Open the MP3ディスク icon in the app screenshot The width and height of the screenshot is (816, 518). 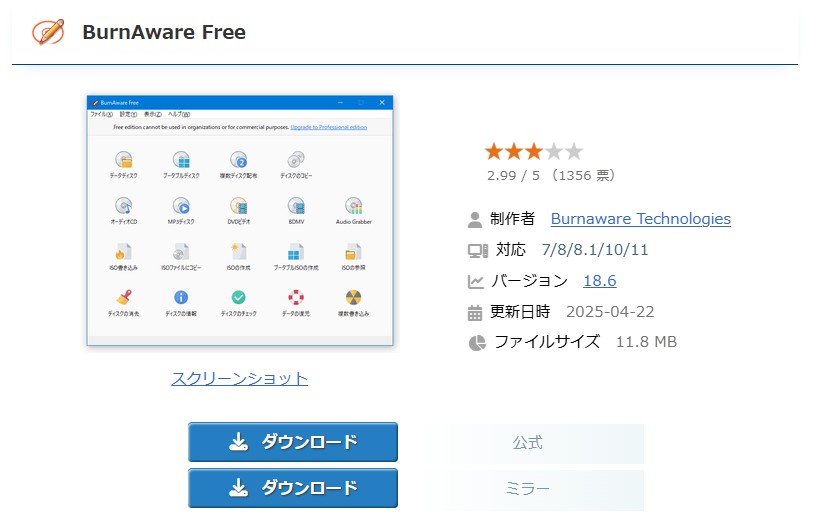[181, 206]
